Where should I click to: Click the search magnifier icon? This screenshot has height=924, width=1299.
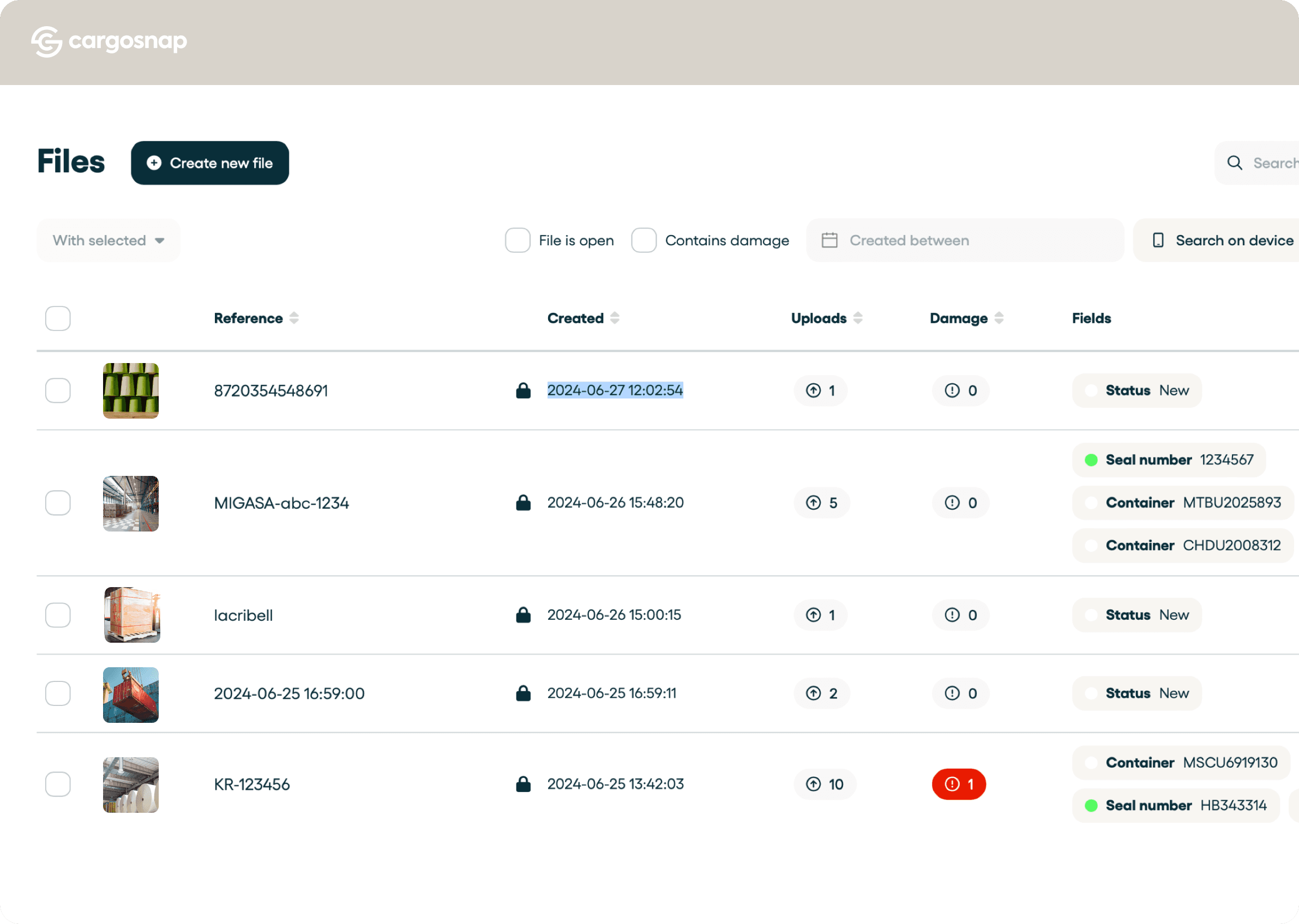(1234, 164)
